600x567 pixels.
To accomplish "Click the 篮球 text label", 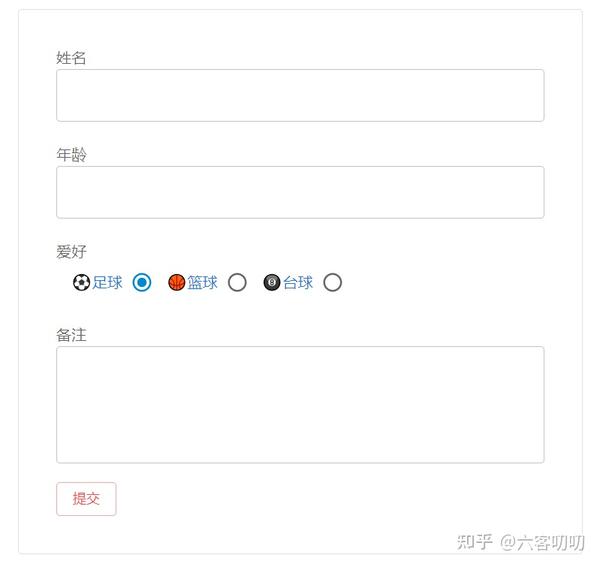I will [x=202, y=283].
